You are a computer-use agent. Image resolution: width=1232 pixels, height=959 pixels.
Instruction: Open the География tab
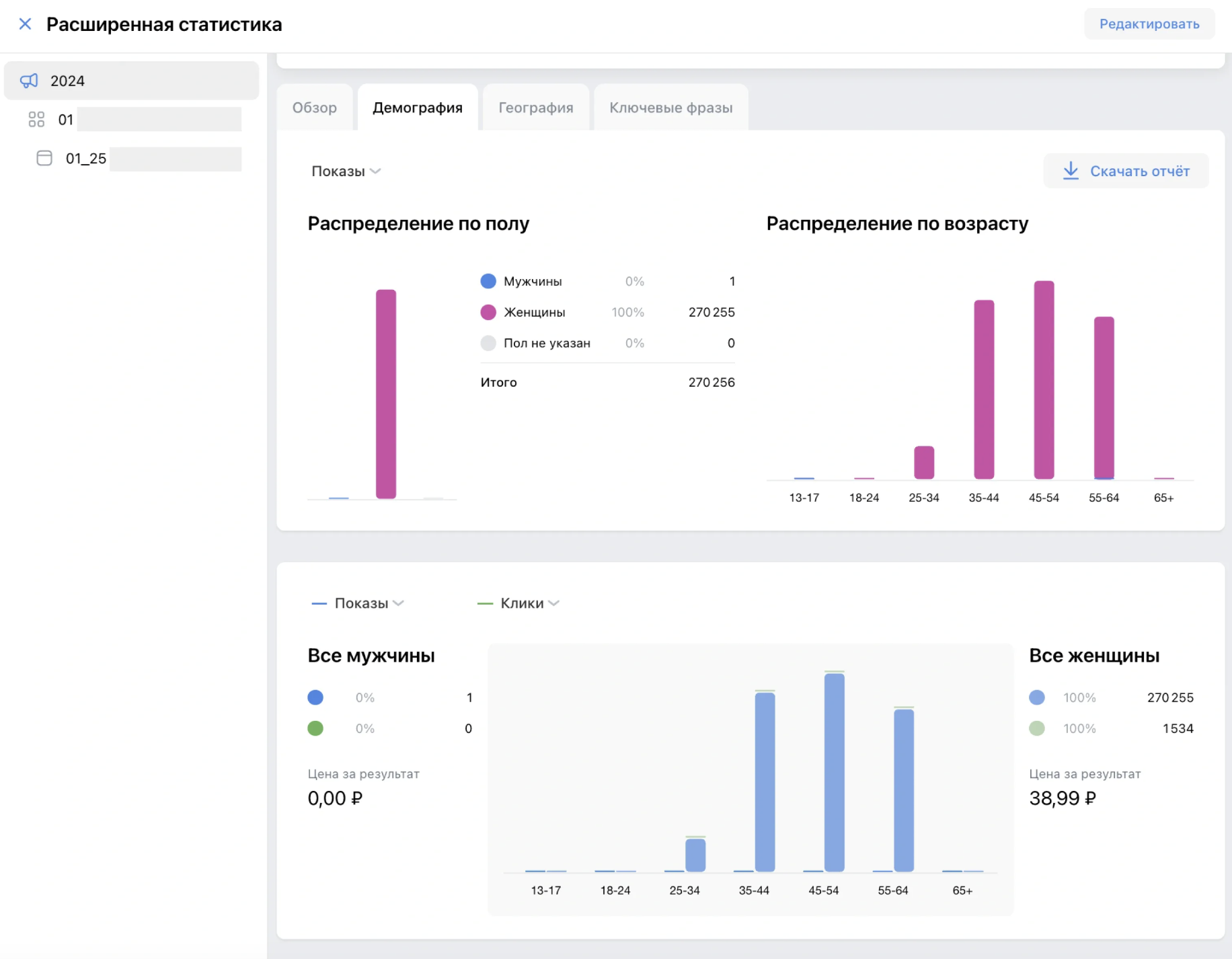535,108
